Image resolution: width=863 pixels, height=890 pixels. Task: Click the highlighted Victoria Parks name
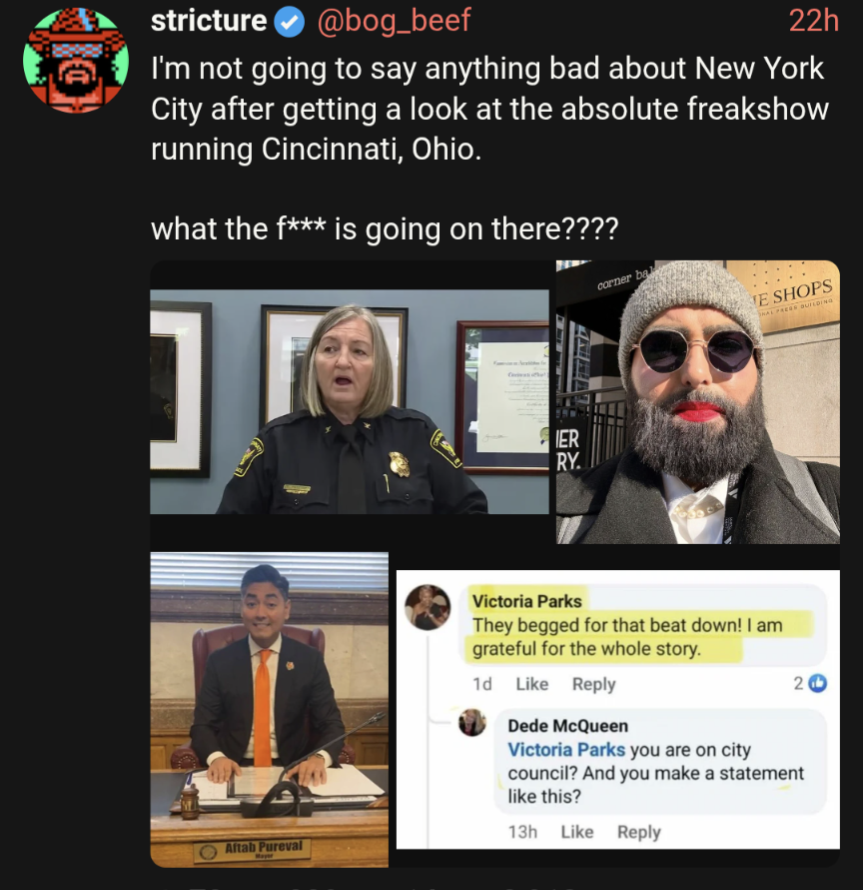pos(527,601)
